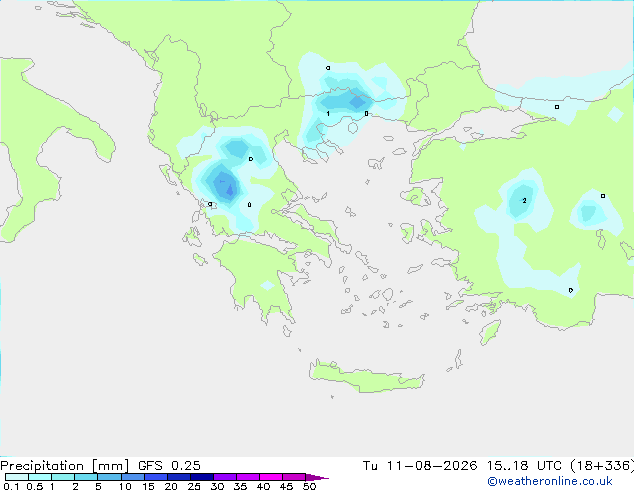Pick the 15–20 mm legend color box
The height and width of the screenshot is (490, 634).
pyautogui.click(x=155, y=477)
